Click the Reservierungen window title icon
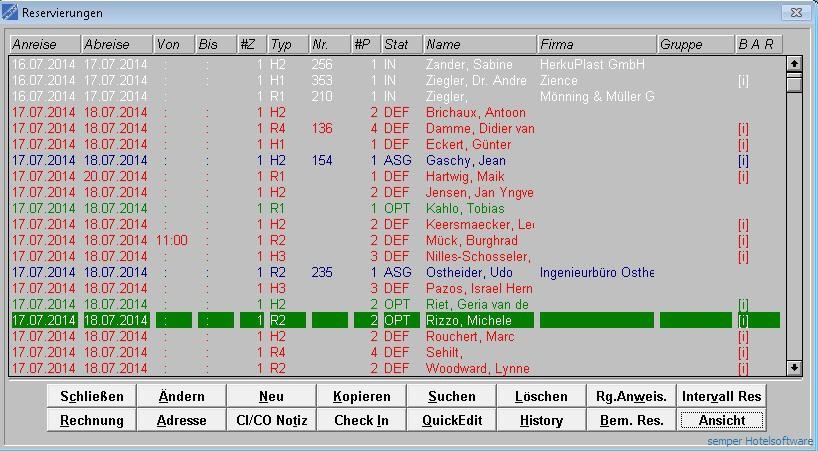The height and width of the screenshot is (451, 818). pos(11,13)
